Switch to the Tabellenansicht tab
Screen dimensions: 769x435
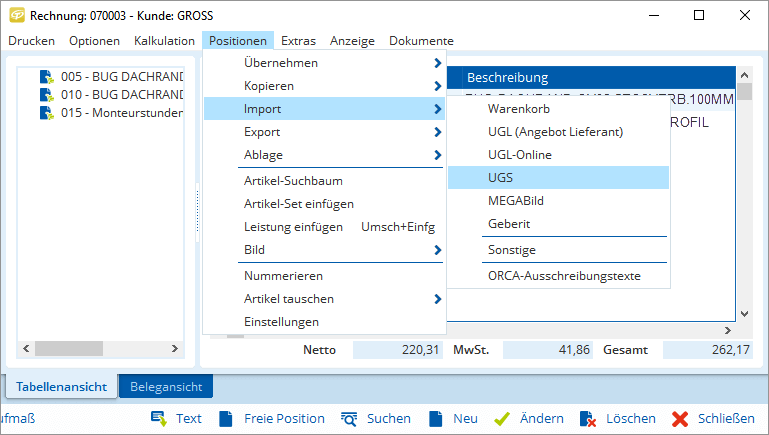[61, 387]
